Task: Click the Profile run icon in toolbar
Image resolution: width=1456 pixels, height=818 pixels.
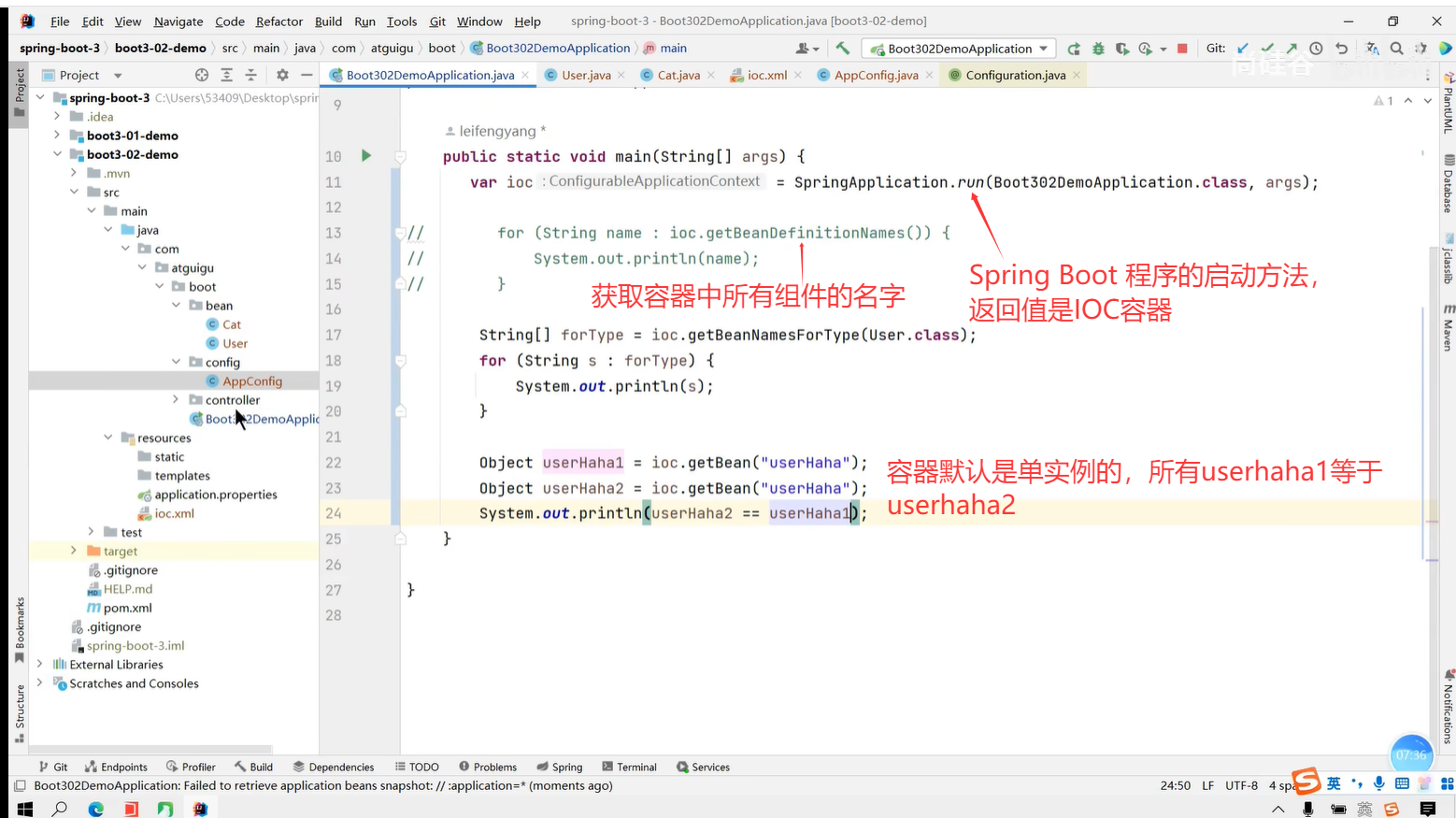Action: [1145, 49]
